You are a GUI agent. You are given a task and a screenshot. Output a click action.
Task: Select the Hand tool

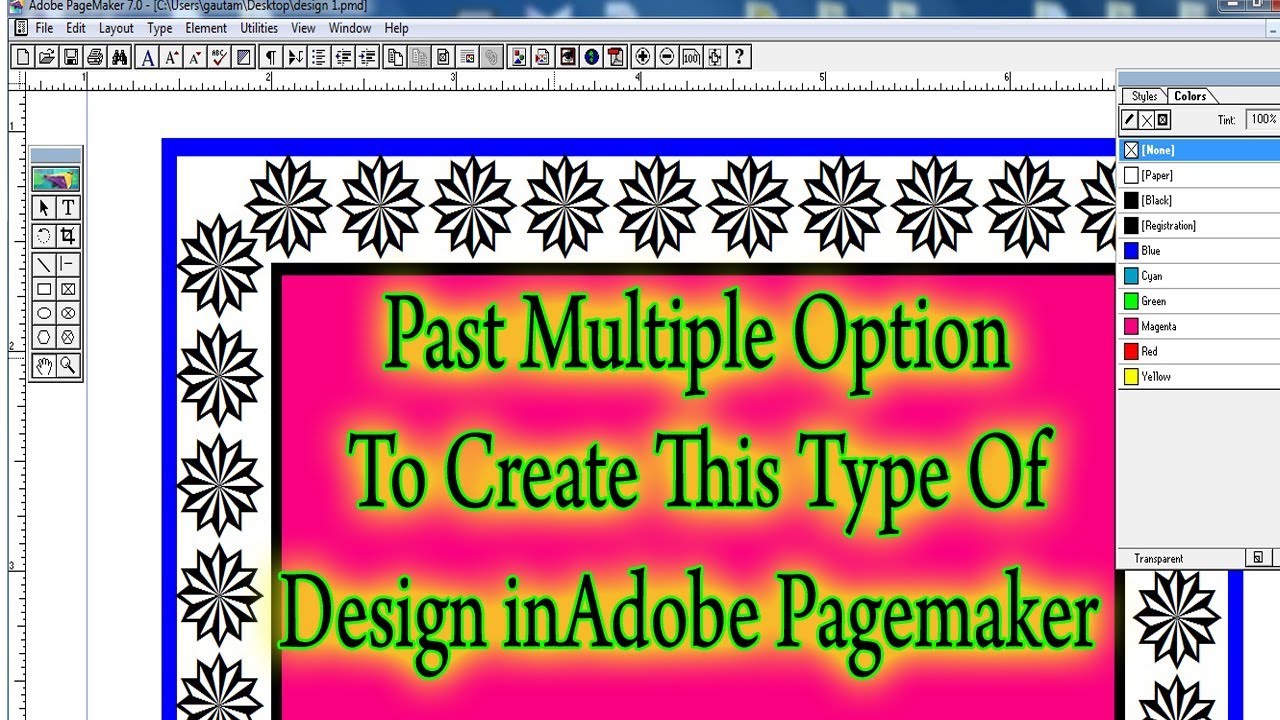click(x=44, y=366)
